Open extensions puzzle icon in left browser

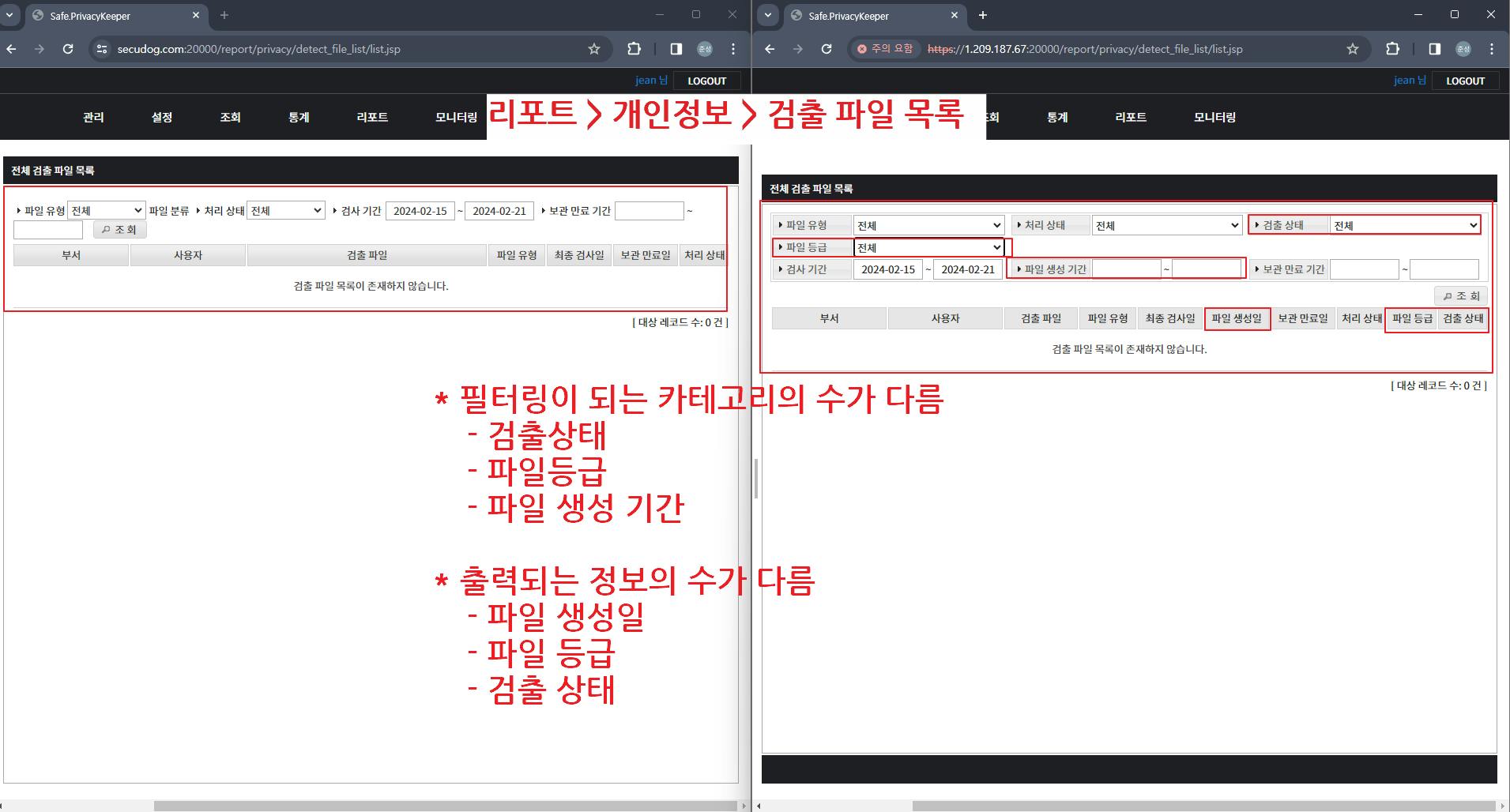click(x=634, y=49)
